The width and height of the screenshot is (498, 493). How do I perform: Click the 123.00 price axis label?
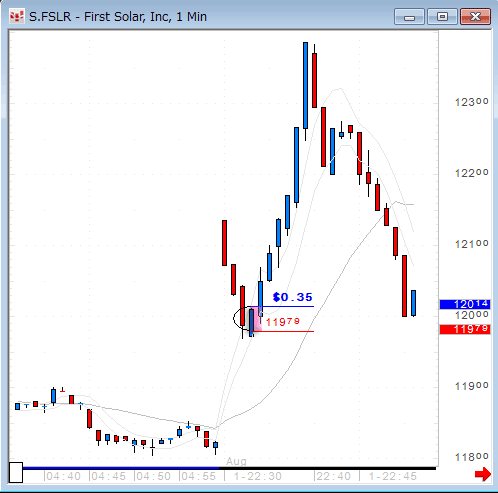click(472, 102)
